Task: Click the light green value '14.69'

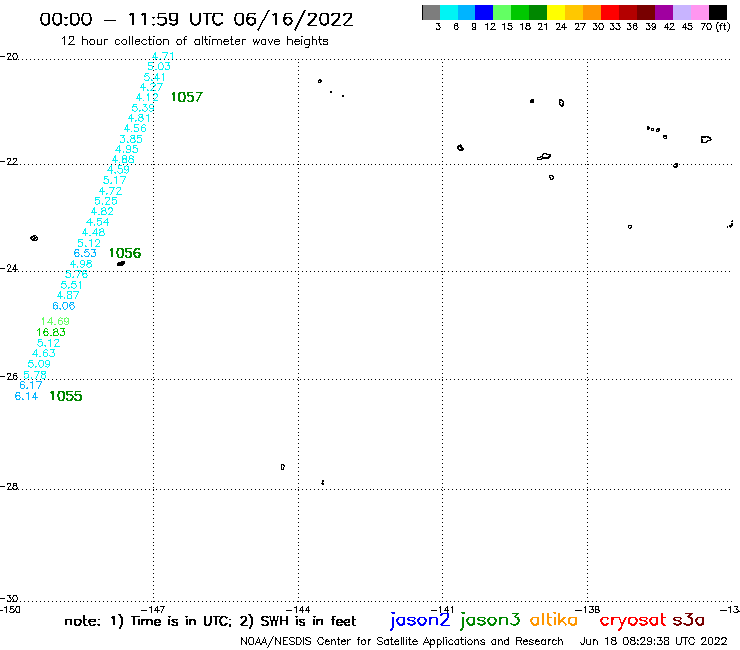Action: click(55, 321)
